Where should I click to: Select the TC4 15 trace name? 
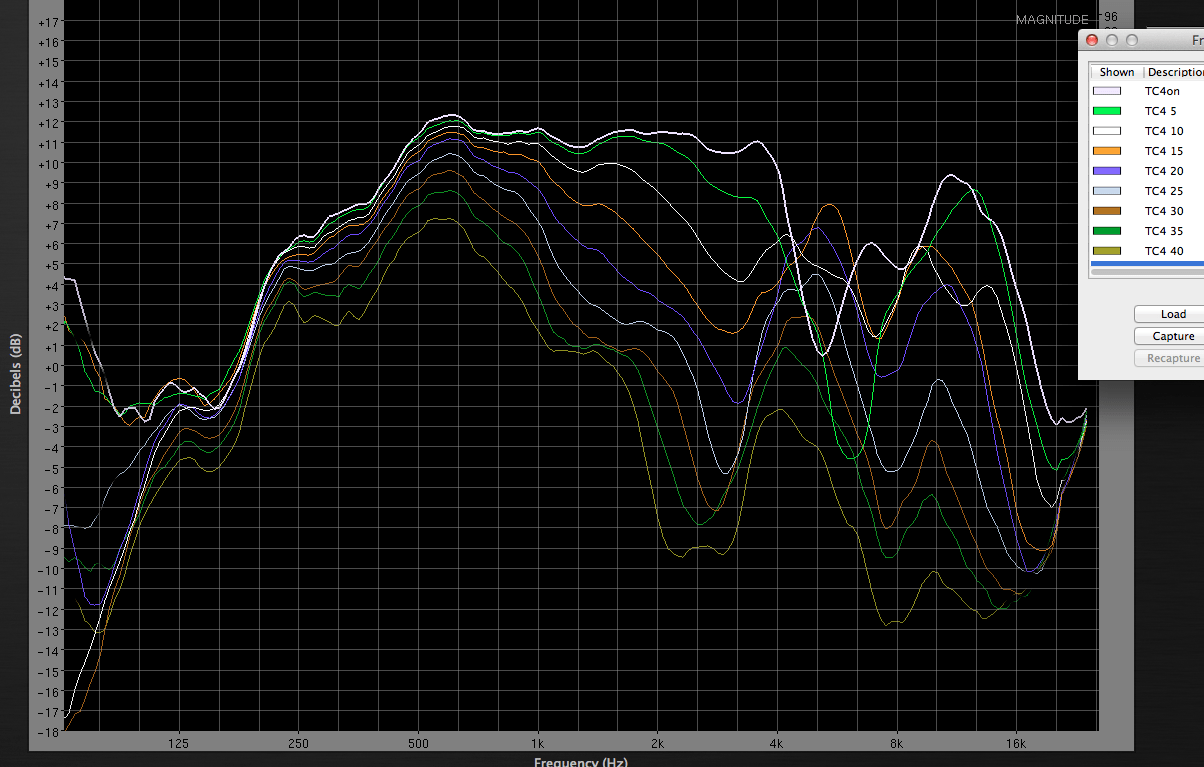1163,151
